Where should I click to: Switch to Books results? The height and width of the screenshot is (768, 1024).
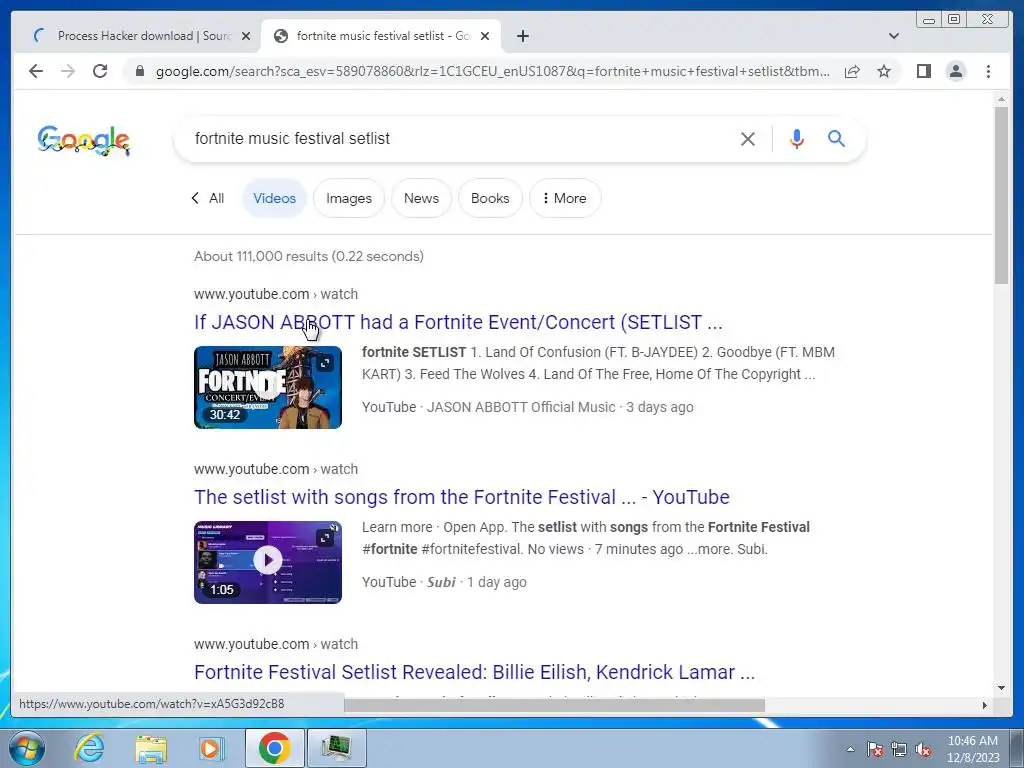coord(490,198)
